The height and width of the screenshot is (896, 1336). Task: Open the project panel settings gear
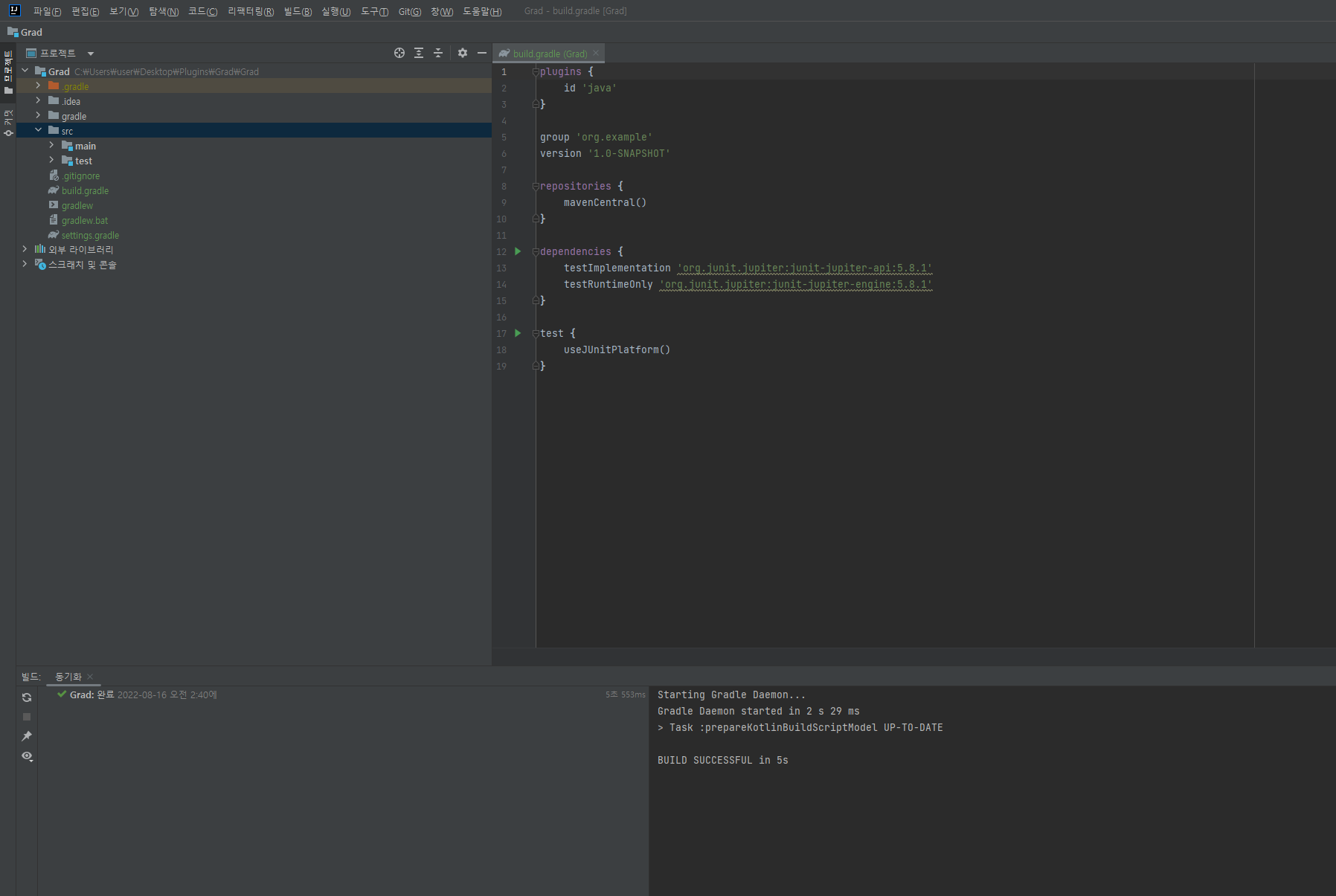coord(463,53)
